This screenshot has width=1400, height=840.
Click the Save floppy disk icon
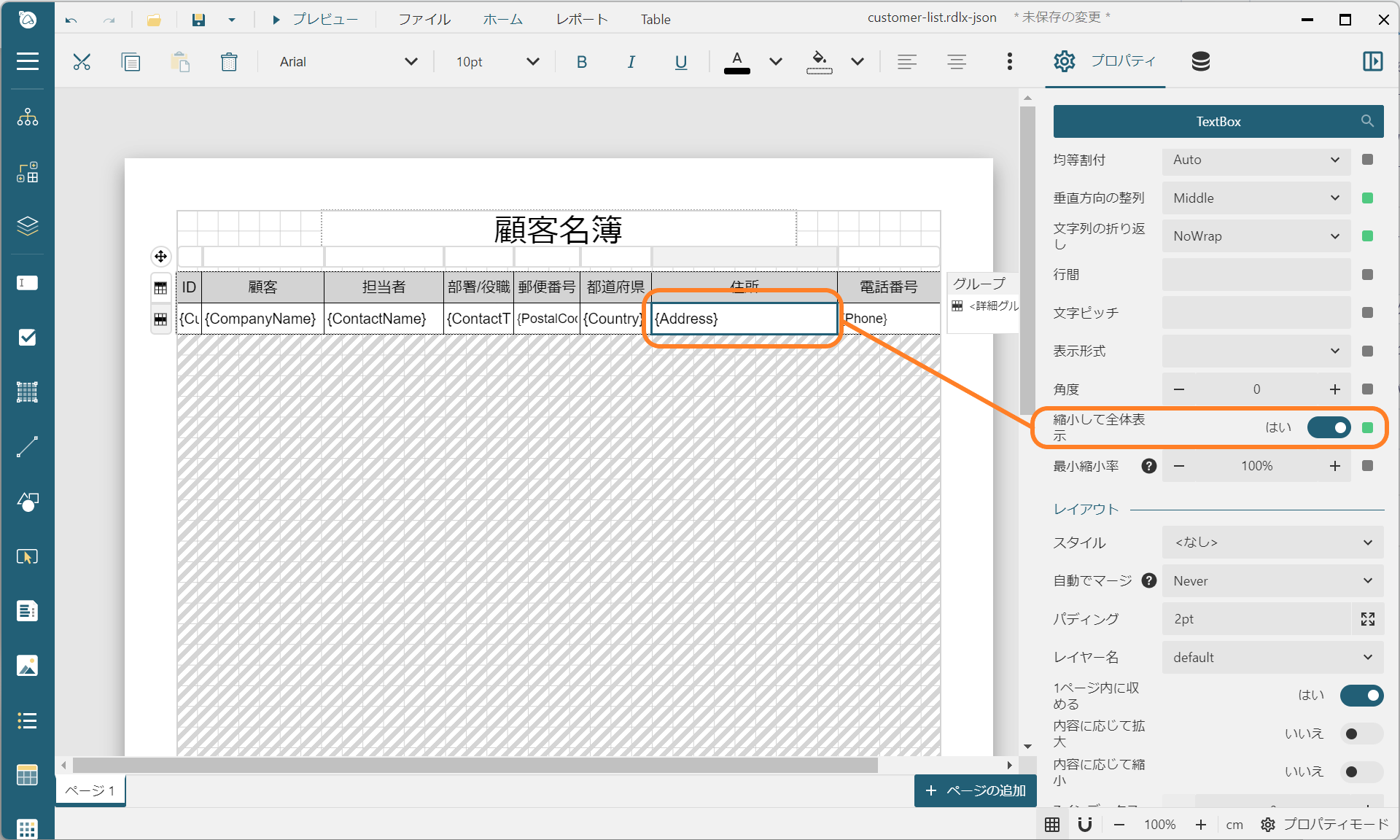click(198, 20)
